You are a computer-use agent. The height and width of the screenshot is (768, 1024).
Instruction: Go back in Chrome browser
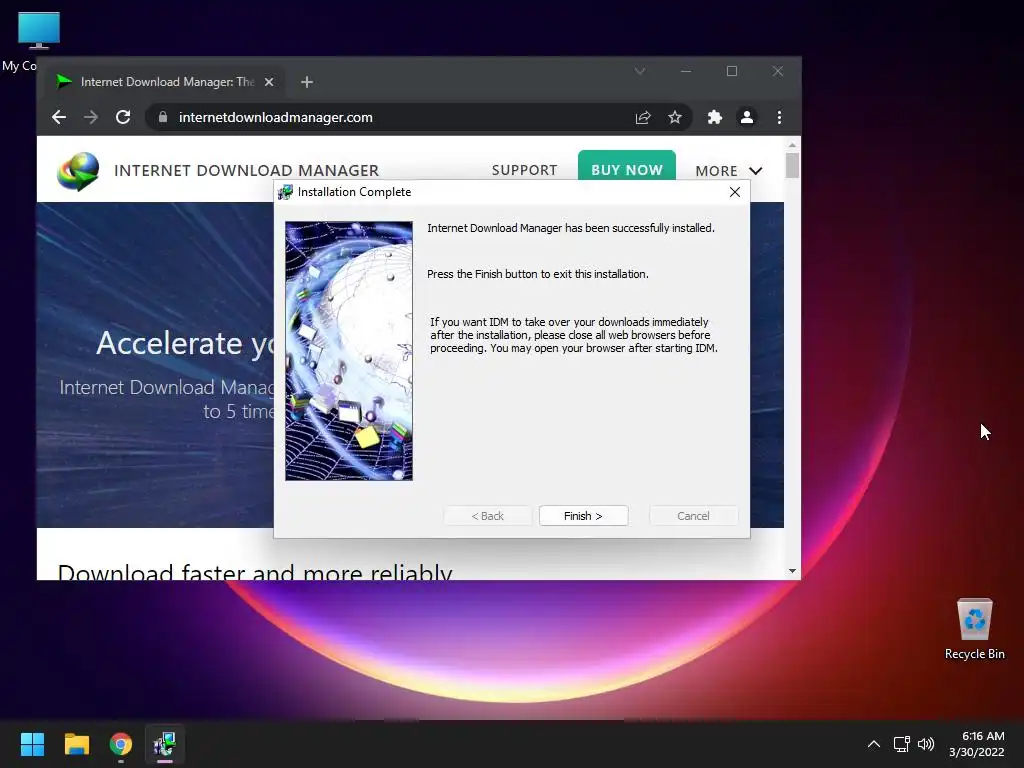click(x=59, y=118)
